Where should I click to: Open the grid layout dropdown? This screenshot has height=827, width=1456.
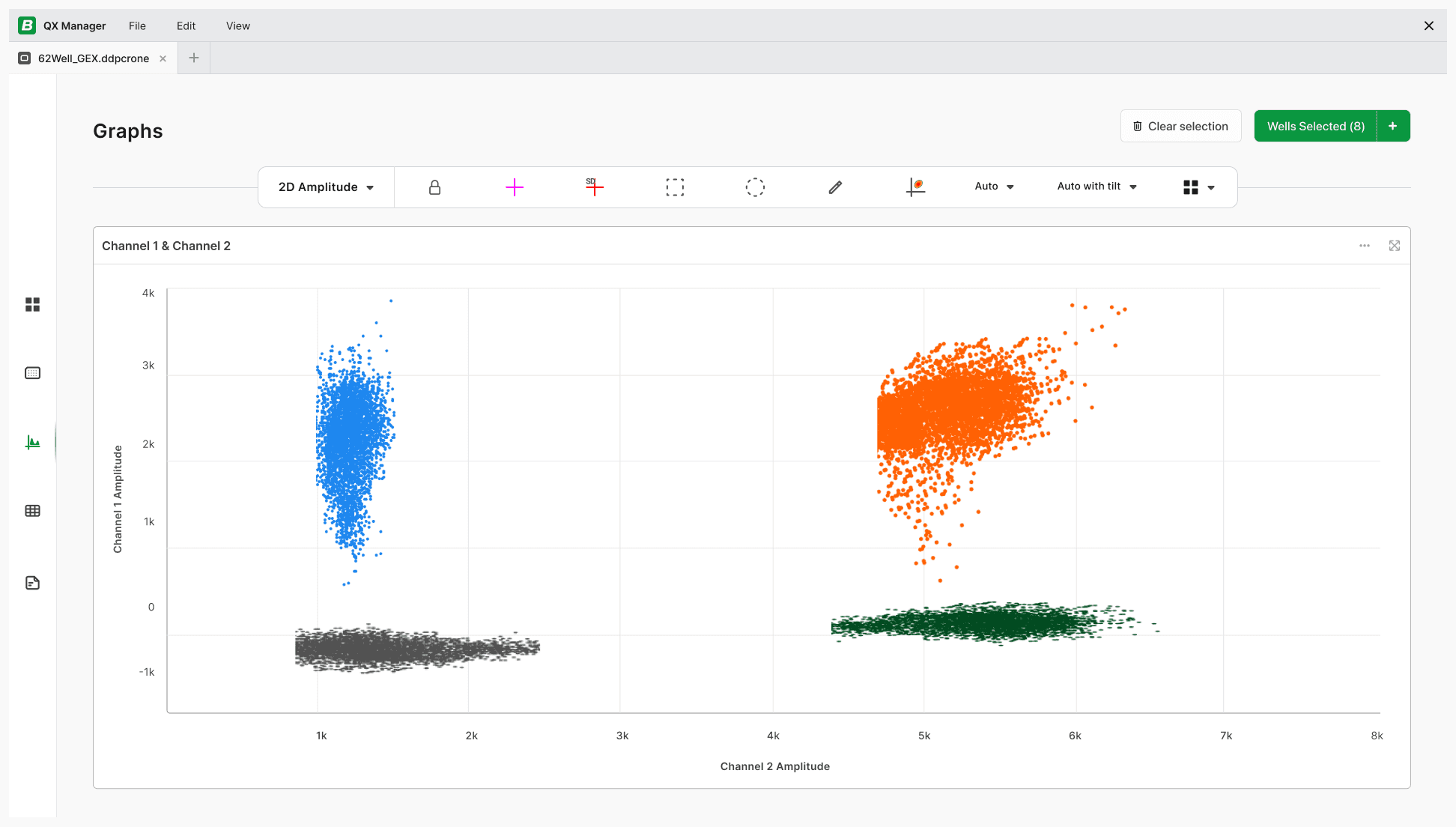[x=1198, y=187]
